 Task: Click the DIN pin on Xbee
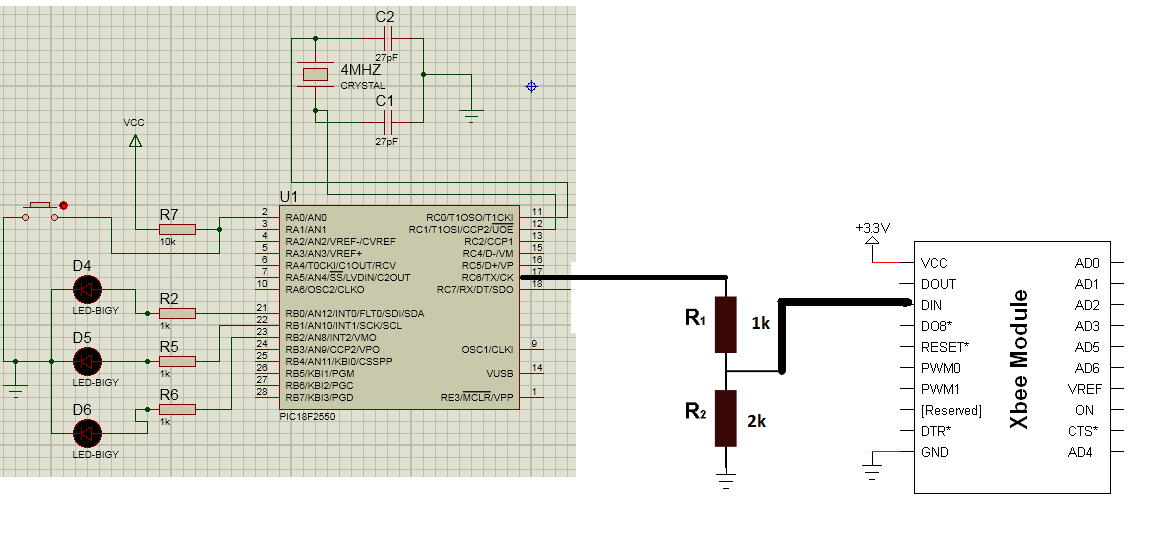[x=931, y=305]
